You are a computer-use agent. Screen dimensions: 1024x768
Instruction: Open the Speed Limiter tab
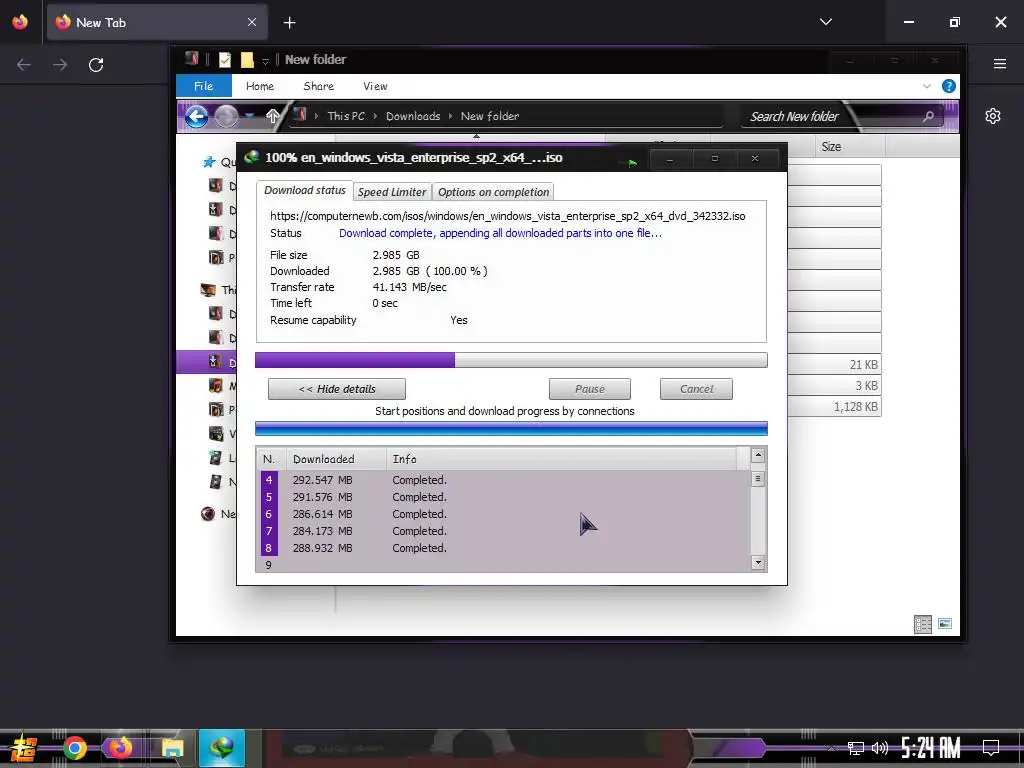tap(392, 192)
